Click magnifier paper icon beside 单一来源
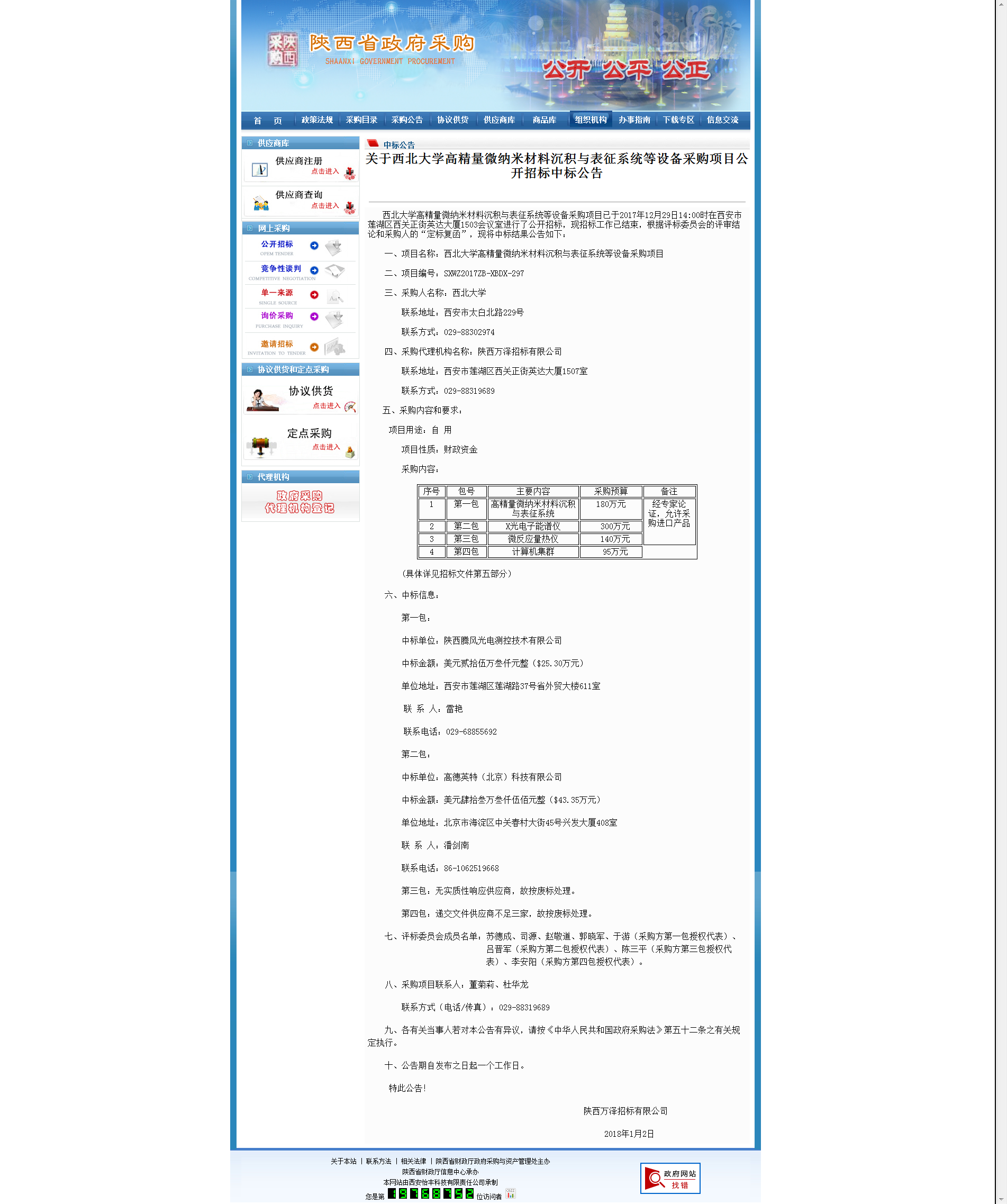The height and width of the screenshot is (1204, 1007). [335, 297]
